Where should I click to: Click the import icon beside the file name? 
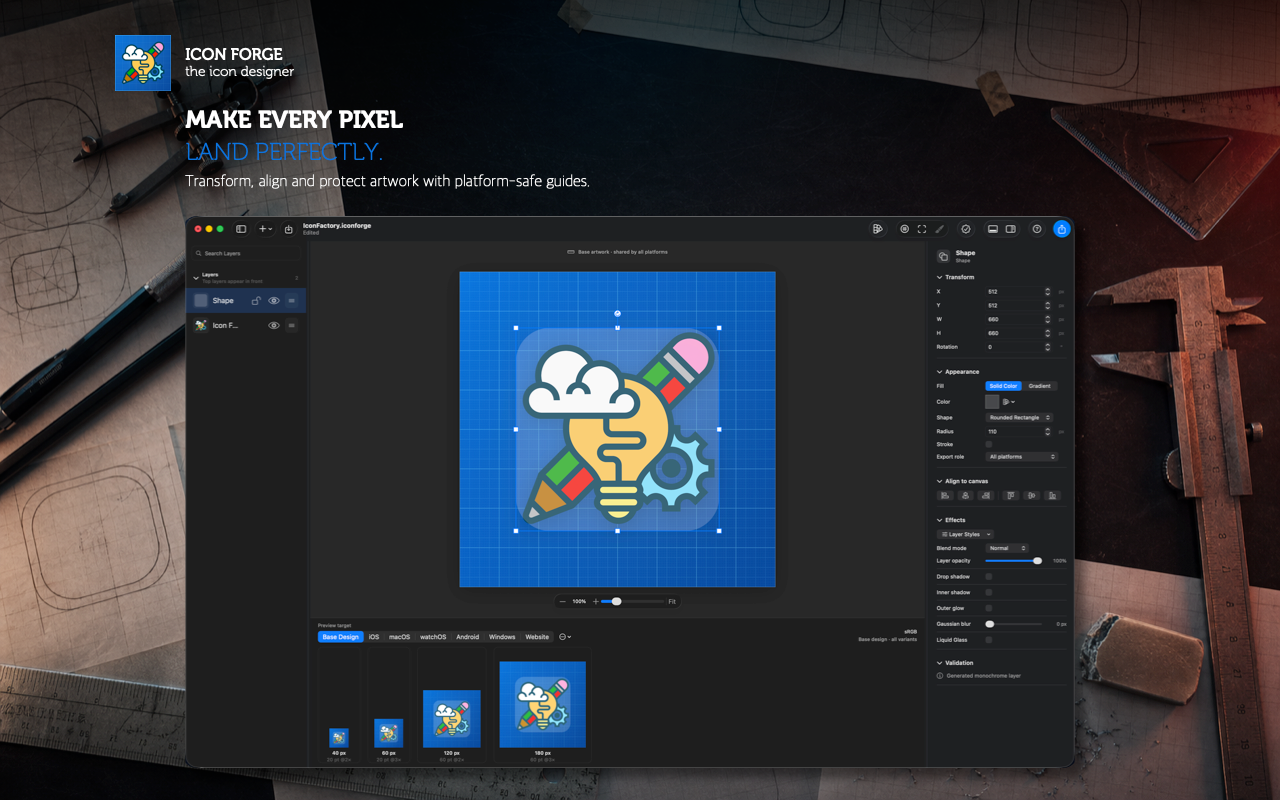(289, 229)
